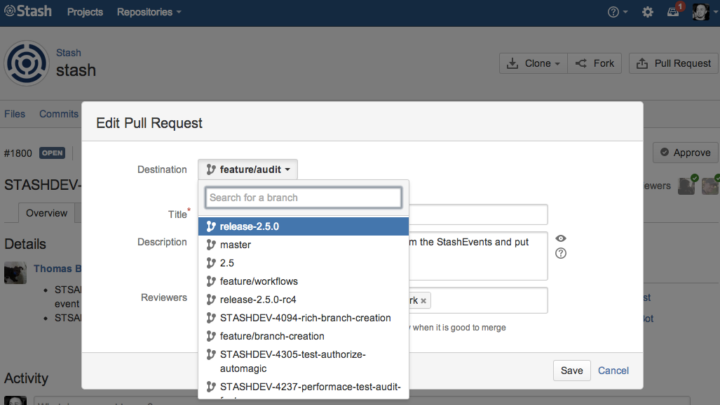Select branch 2.5
Screen dimensions: 720x405
tap(304, 263)
